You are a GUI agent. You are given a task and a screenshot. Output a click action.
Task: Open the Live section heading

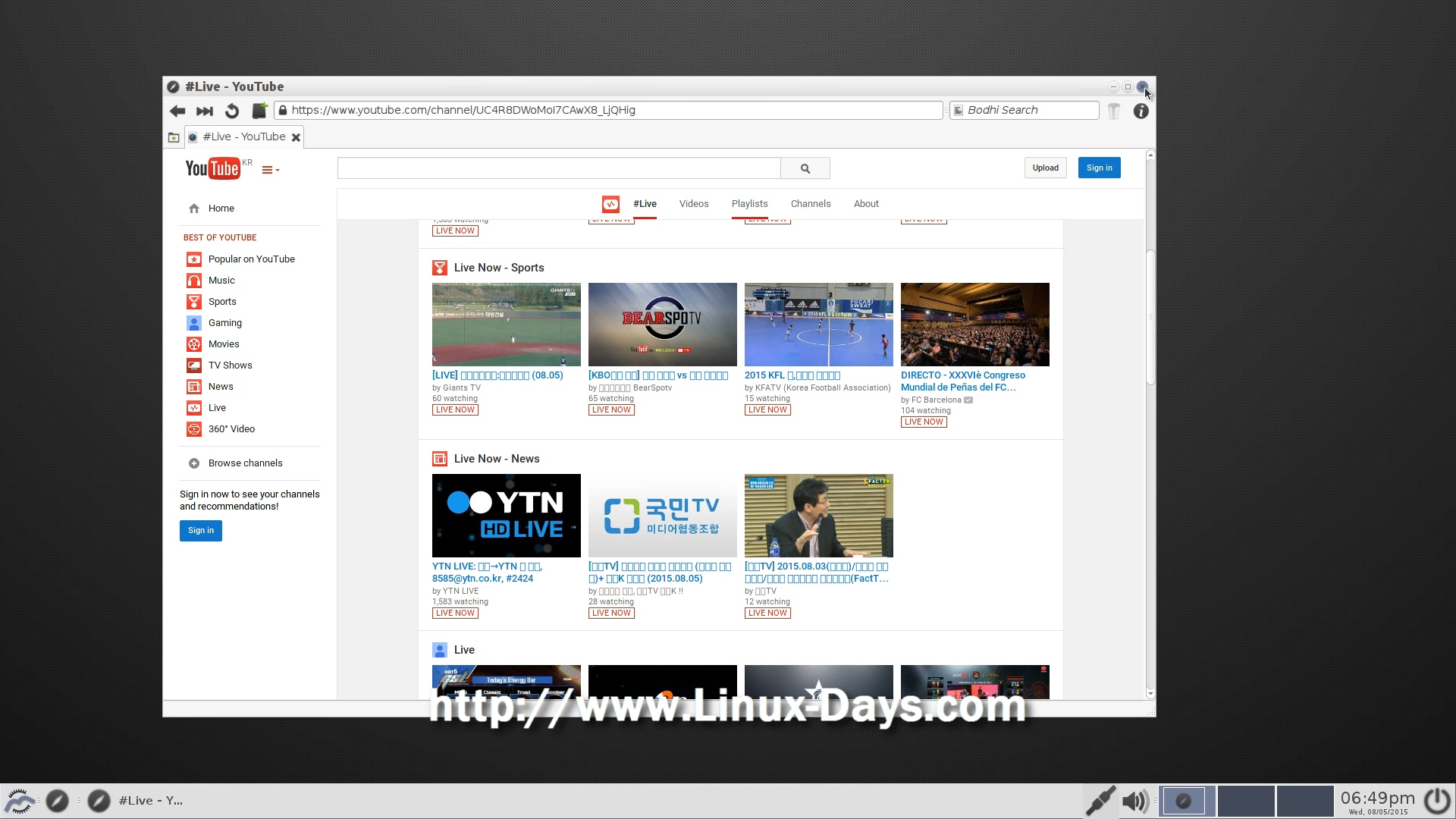pyautogui.click(x=464, y=650)
